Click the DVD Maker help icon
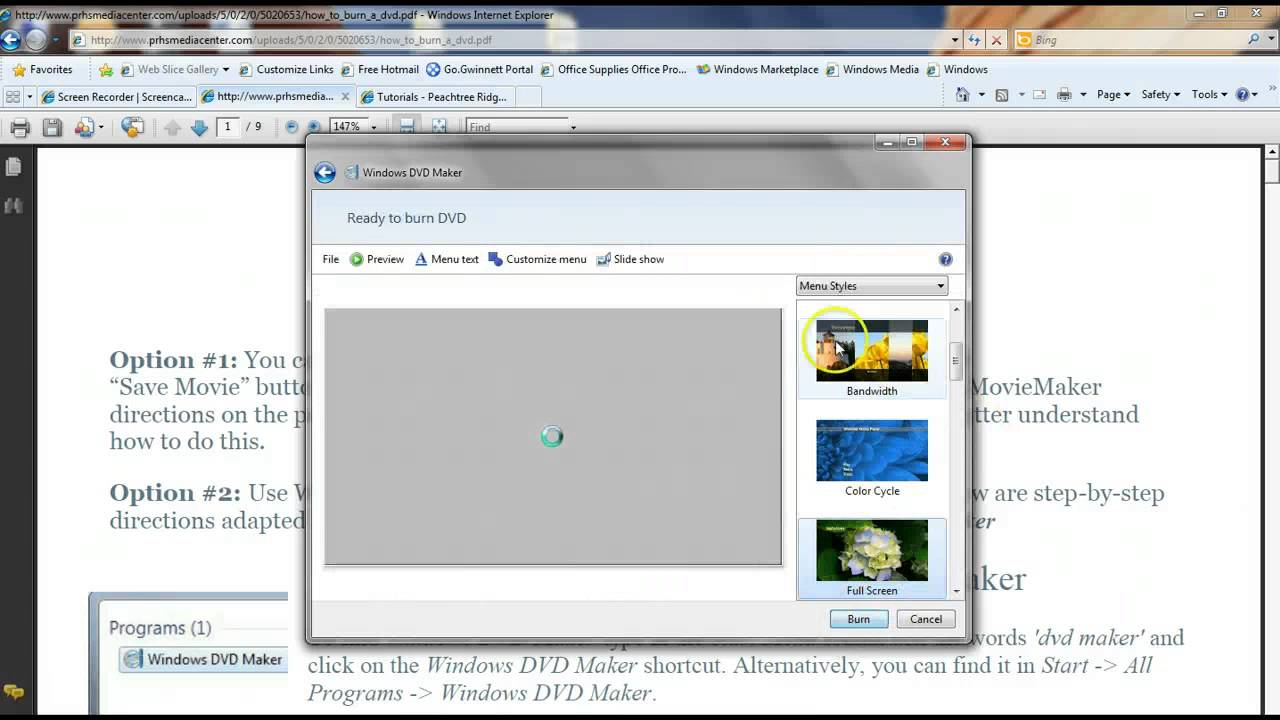Screen dimensions: 1280x720 coord(945,259)
